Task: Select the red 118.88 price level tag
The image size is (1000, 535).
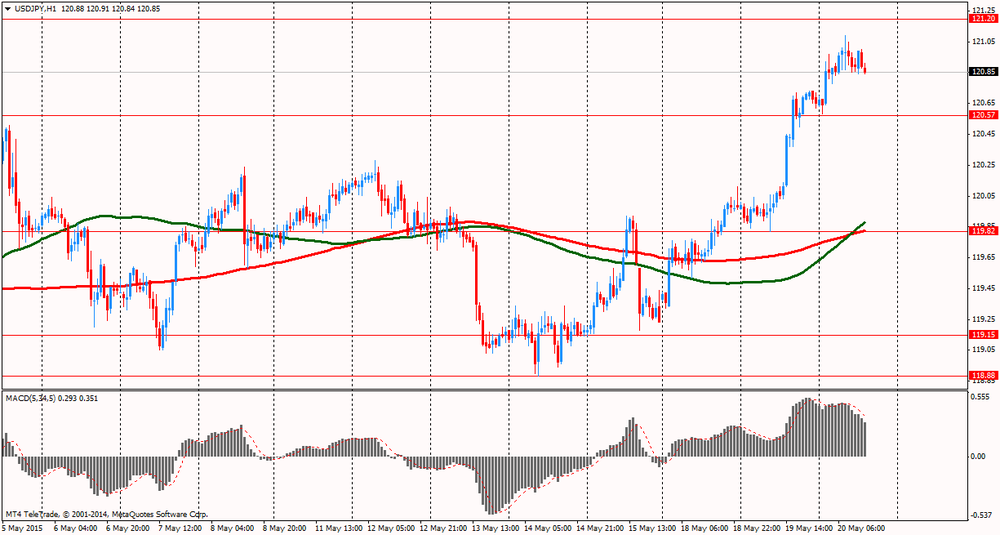Action: pos(983,376)
